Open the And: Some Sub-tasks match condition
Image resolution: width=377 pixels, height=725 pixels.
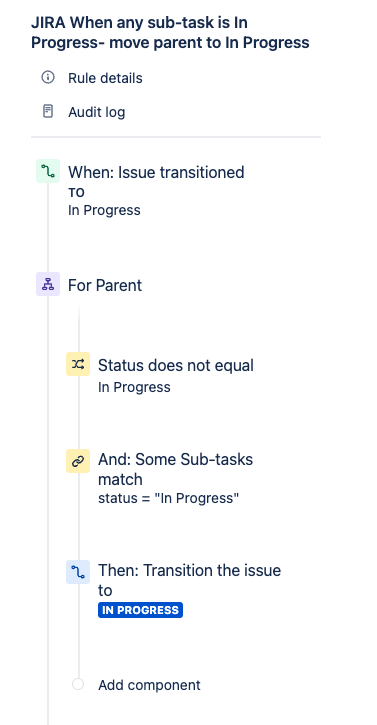[176, 469]
